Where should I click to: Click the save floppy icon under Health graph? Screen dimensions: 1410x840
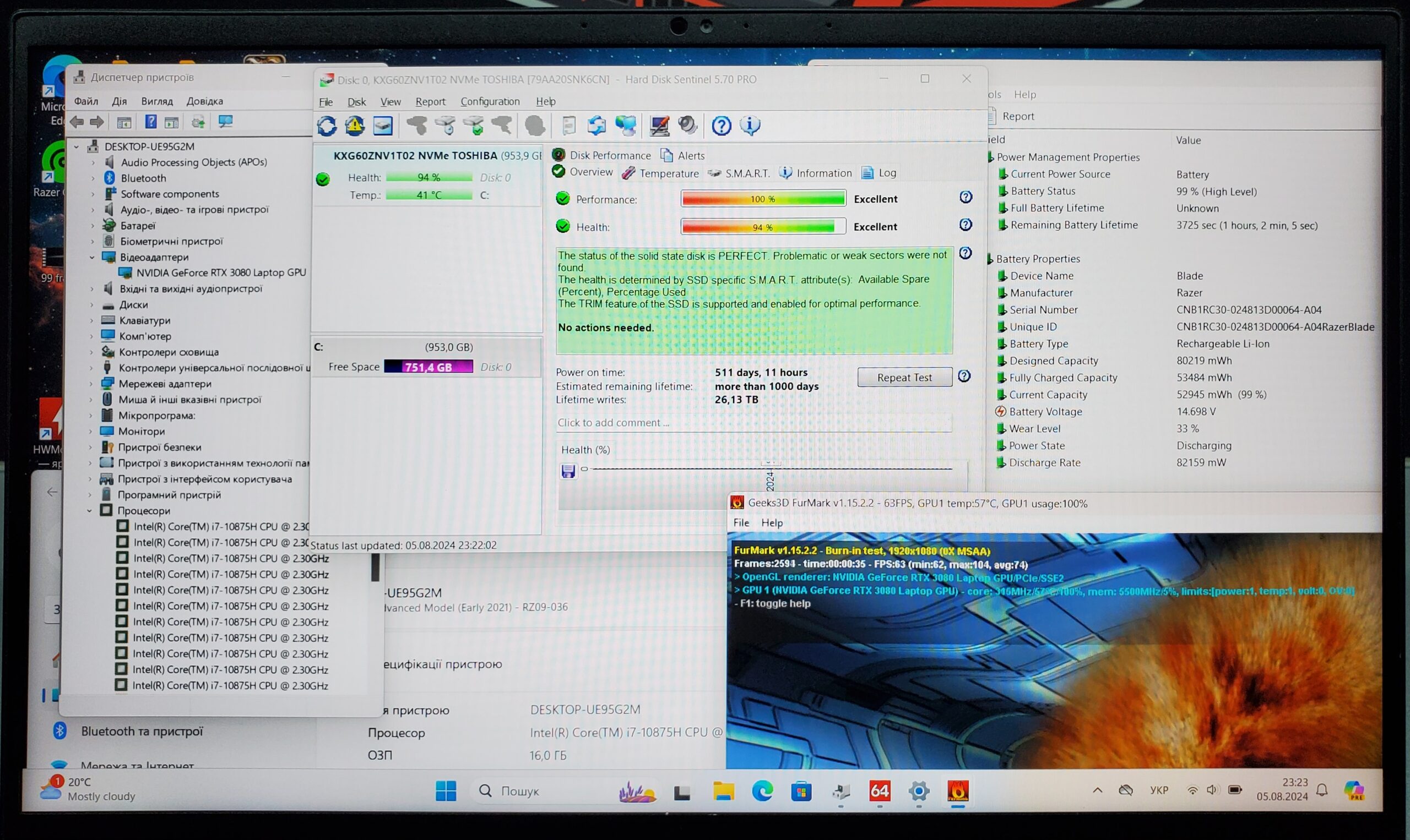567,471
